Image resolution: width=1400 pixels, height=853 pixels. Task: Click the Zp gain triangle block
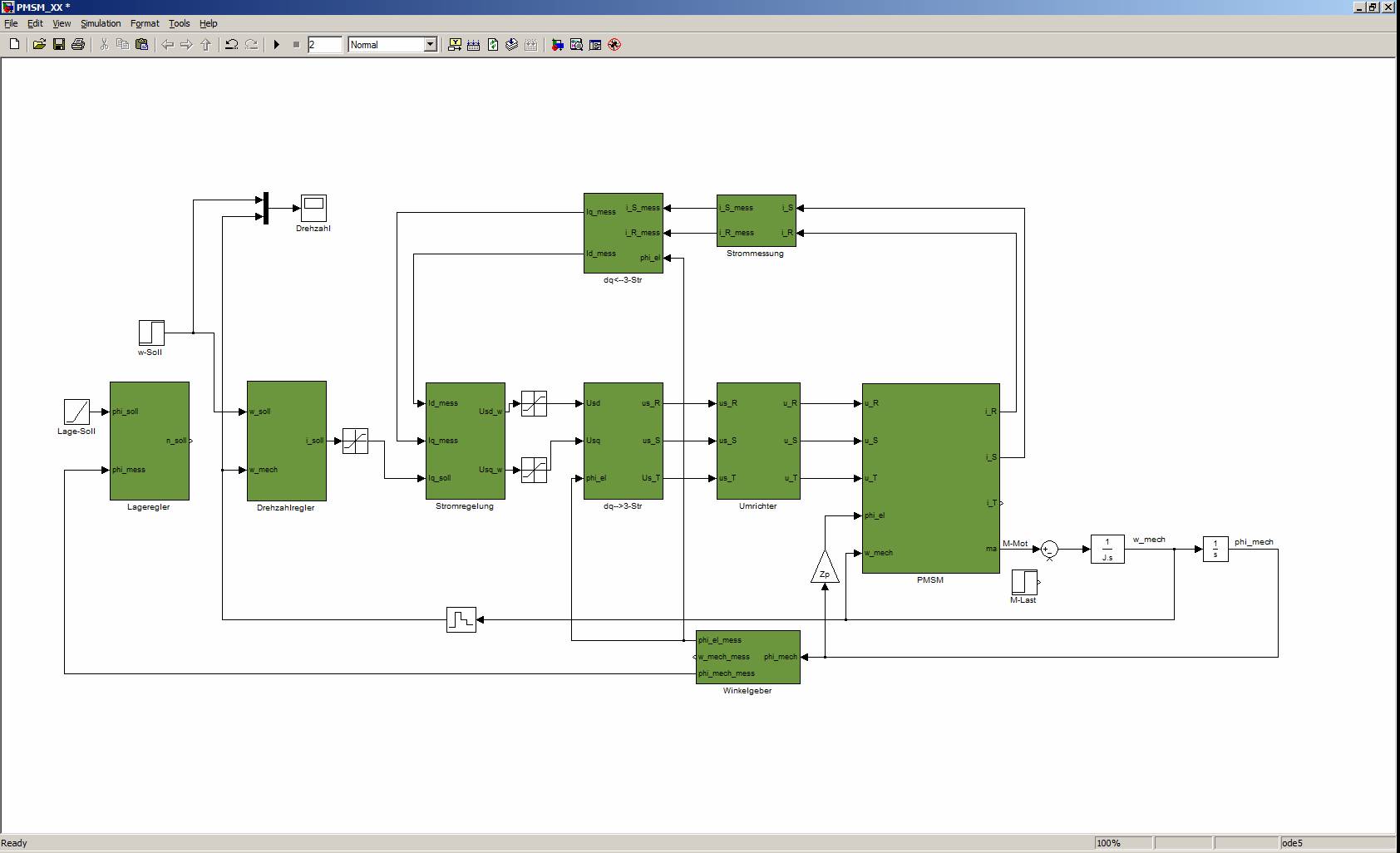tap(825, 569)
